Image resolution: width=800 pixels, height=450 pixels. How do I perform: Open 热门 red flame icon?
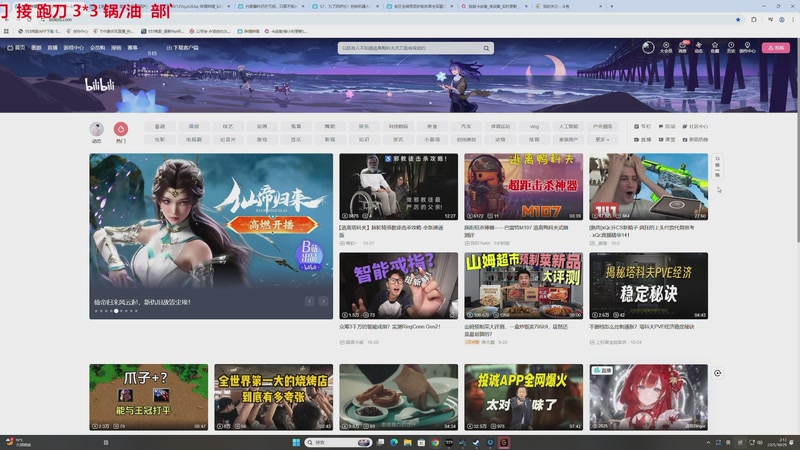coord(121,132)
